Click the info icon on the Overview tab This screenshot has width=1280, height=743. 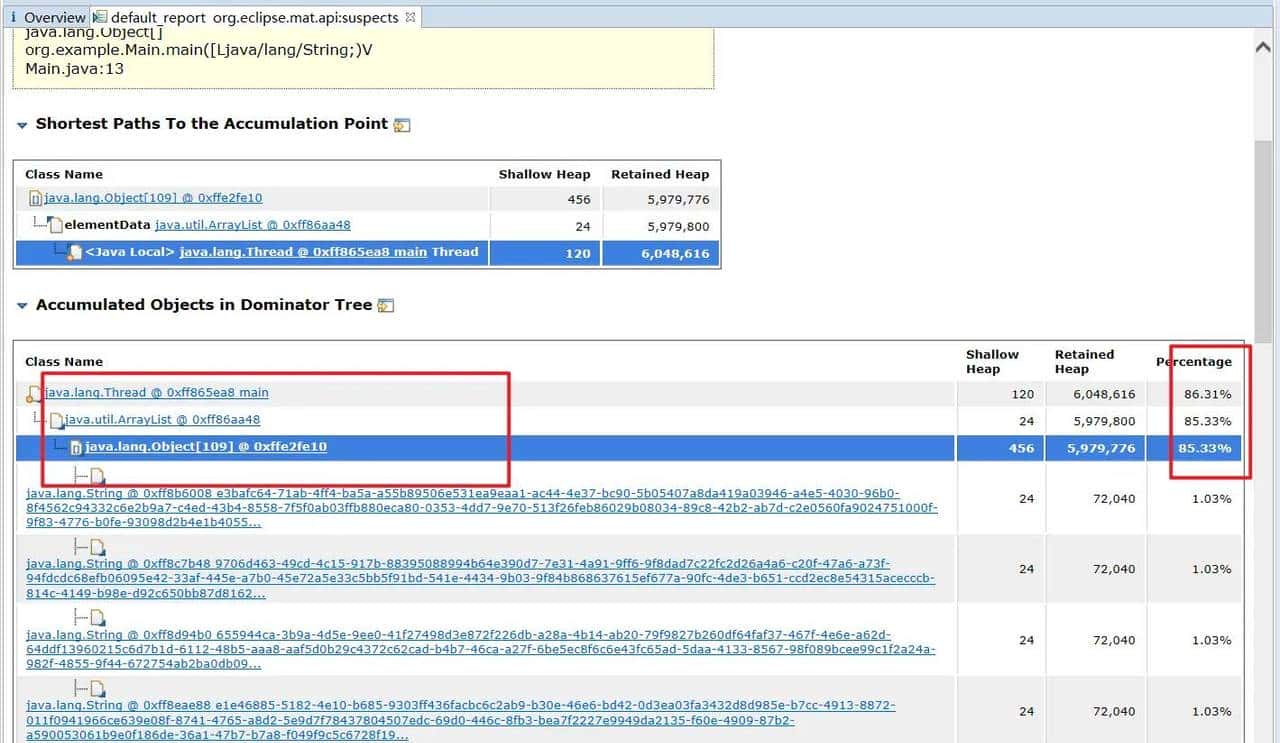[x=13, y=17]
